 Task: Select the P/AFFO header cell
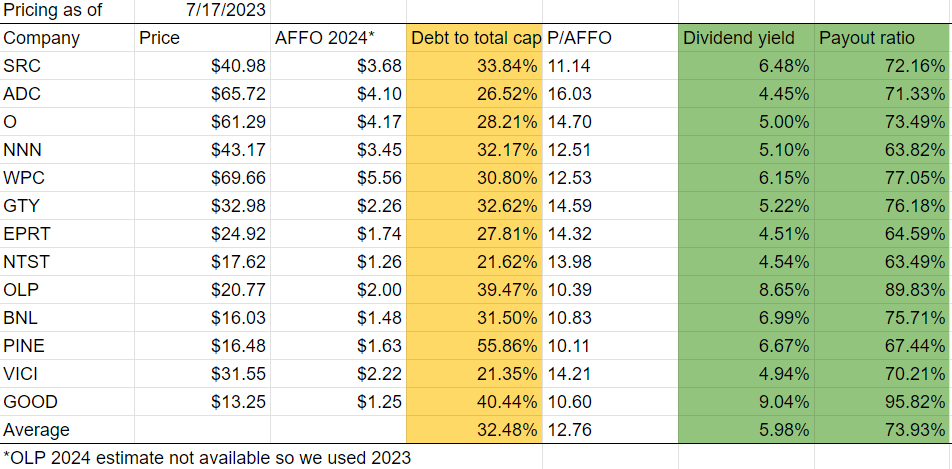[x=579, y=38]
